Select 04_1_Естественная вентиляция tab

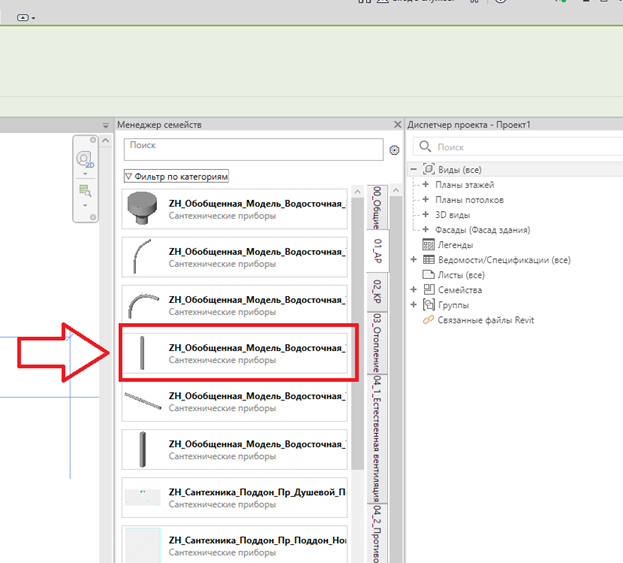(x=377, y=439)
